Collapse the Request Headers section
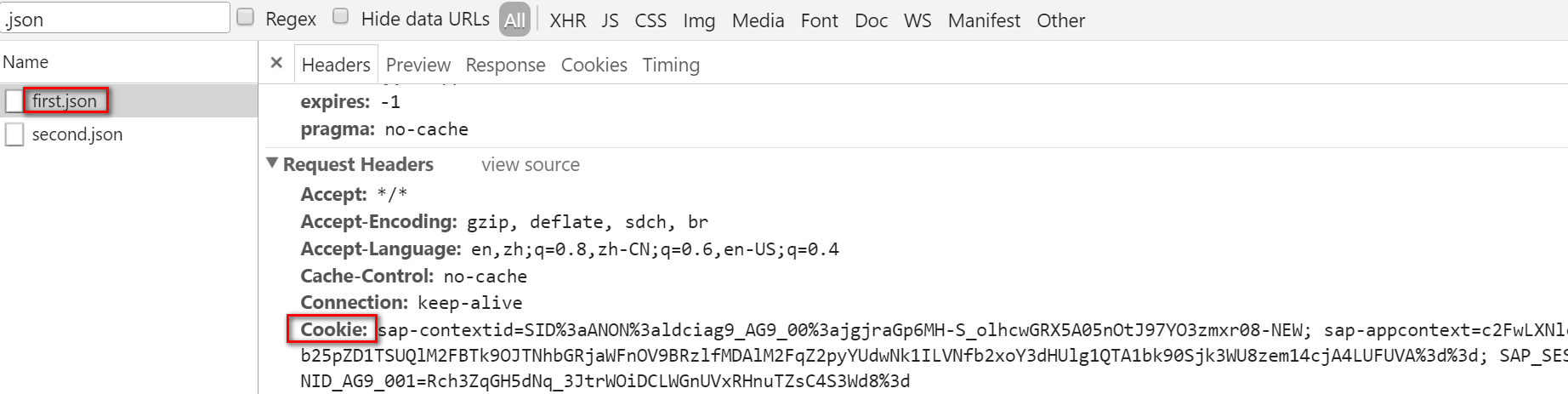The image size is (1568, 394). [x=272, y=163]
